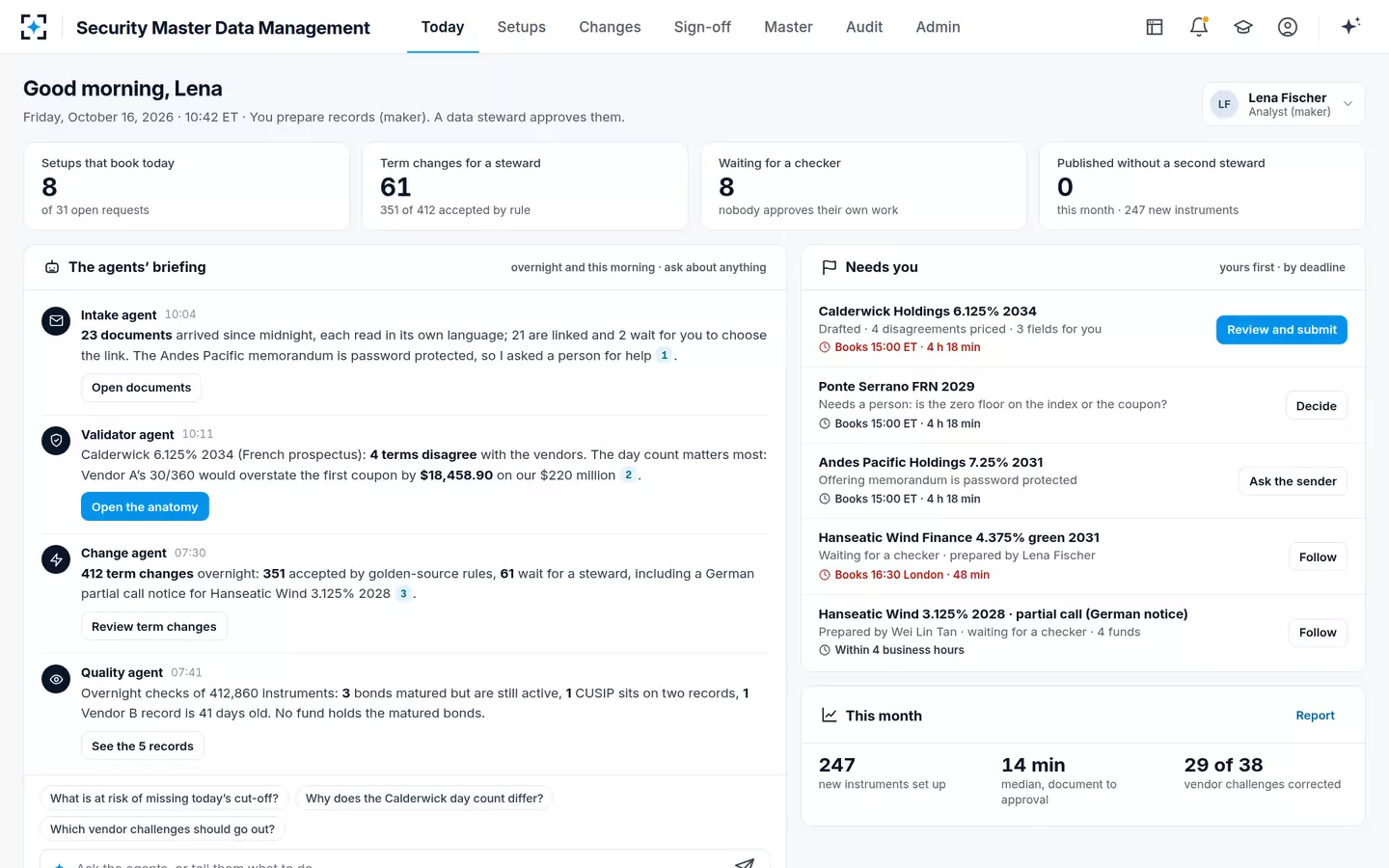Viewport: 1389px width, 868px height.
Task: Pick the suggestion about missing today's cut-off
Action: (164, 799)
